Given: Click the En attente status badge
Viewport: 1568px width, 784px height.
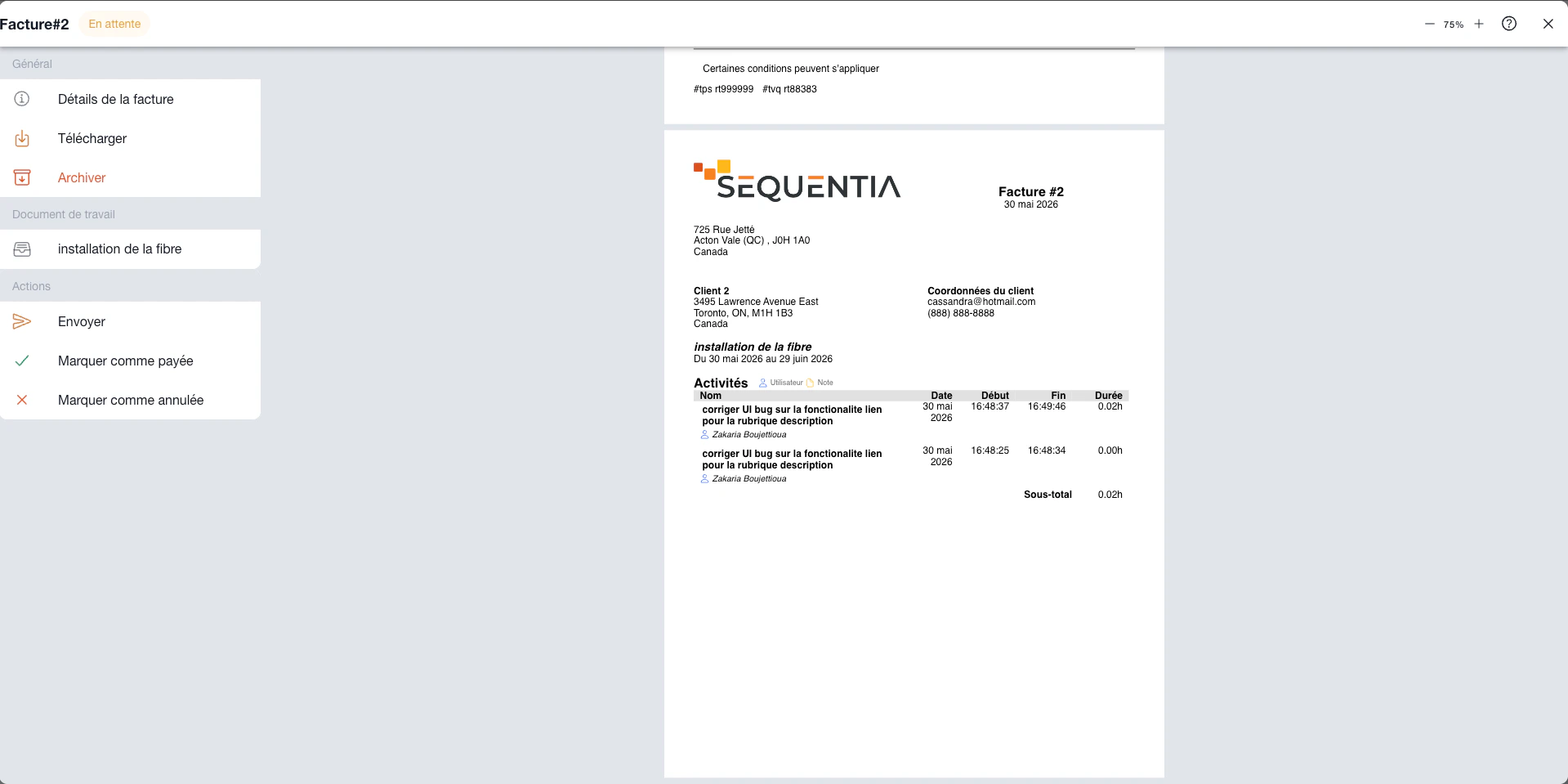Looking at the screenshot, I should (114, 24).
